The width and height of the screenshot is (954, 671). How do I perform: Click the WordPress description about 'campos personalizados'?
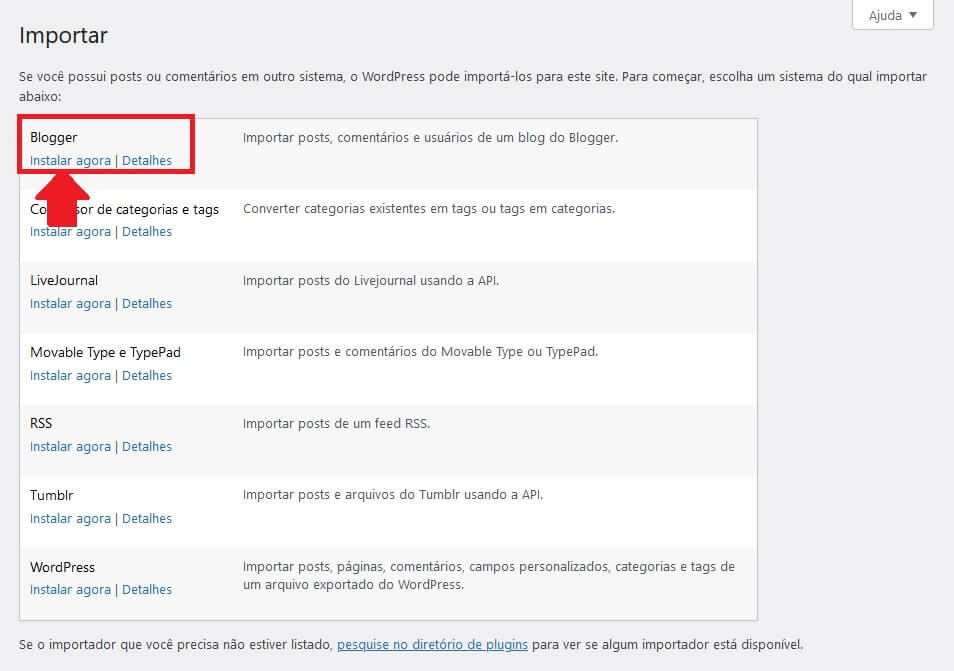click(489, 575)
